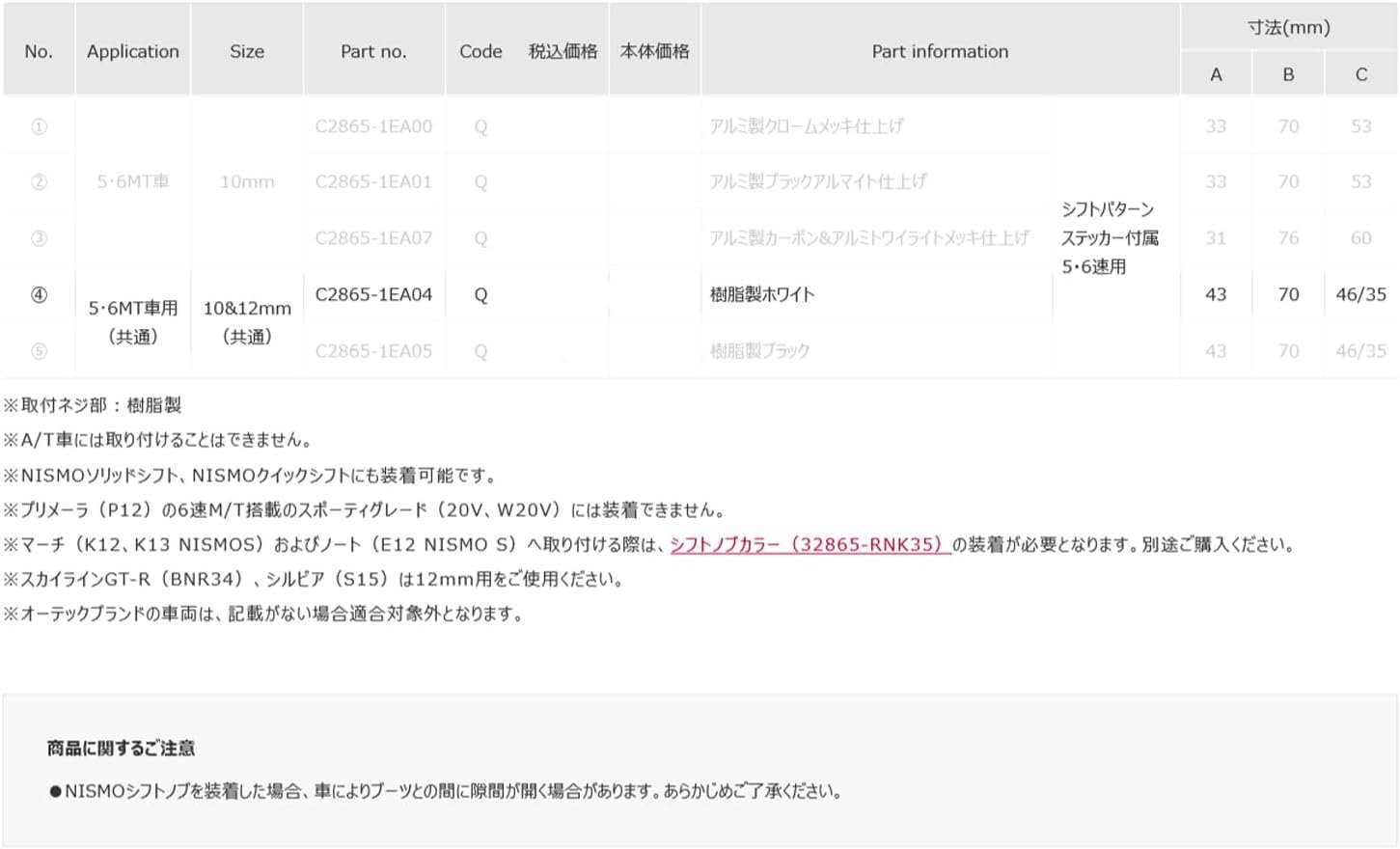Click the Part no. column header

(373, 52)
